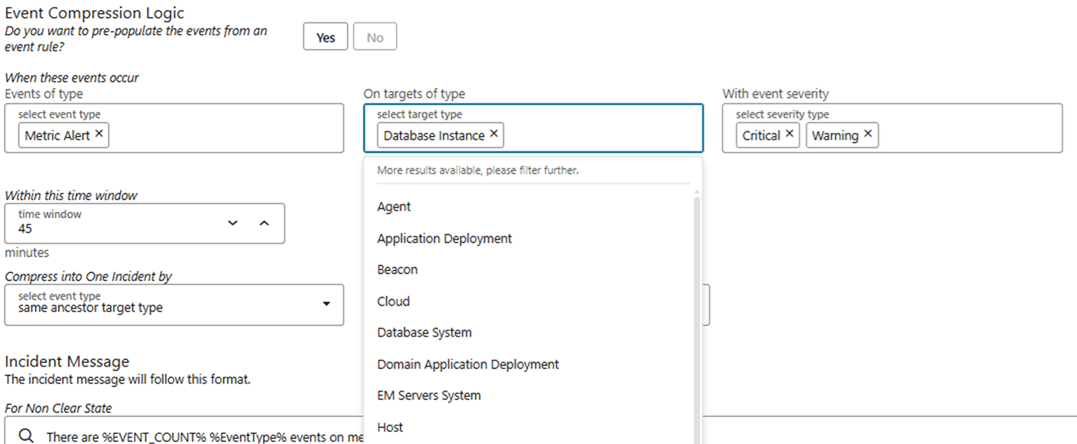The width and height of the screenshot is (1077, 444).
Task: Click the select event type field
Action: tap(220, 134)
